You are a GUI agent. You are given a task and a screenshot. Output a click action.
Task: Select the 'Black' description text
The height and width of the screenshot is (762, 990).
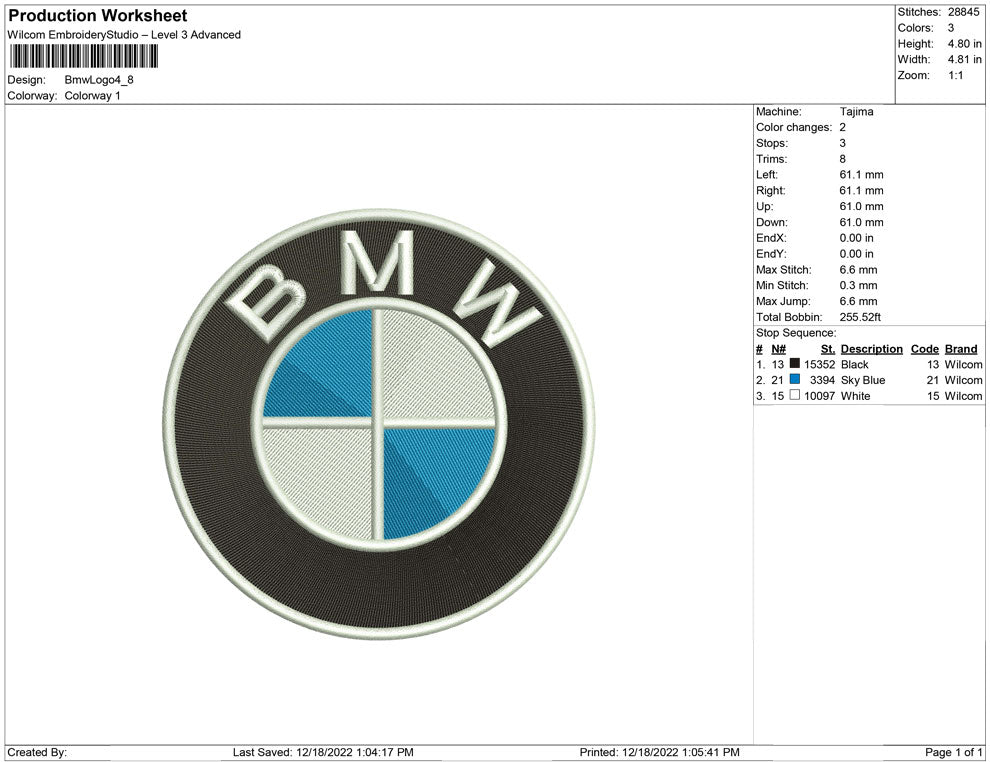coord(855,364)
